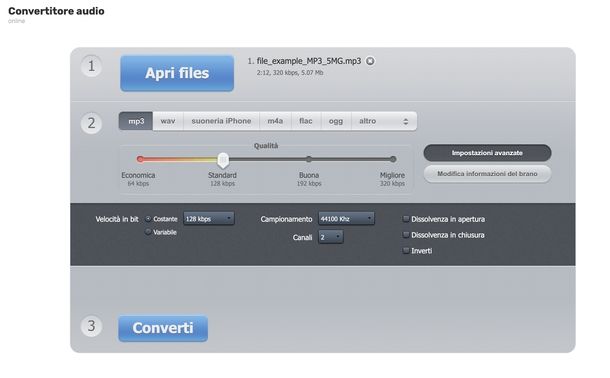Click the Economica 64 kbps label
The height and width of the screenshot is (378, 610).
pyautogui.click(x=138, y=179)
